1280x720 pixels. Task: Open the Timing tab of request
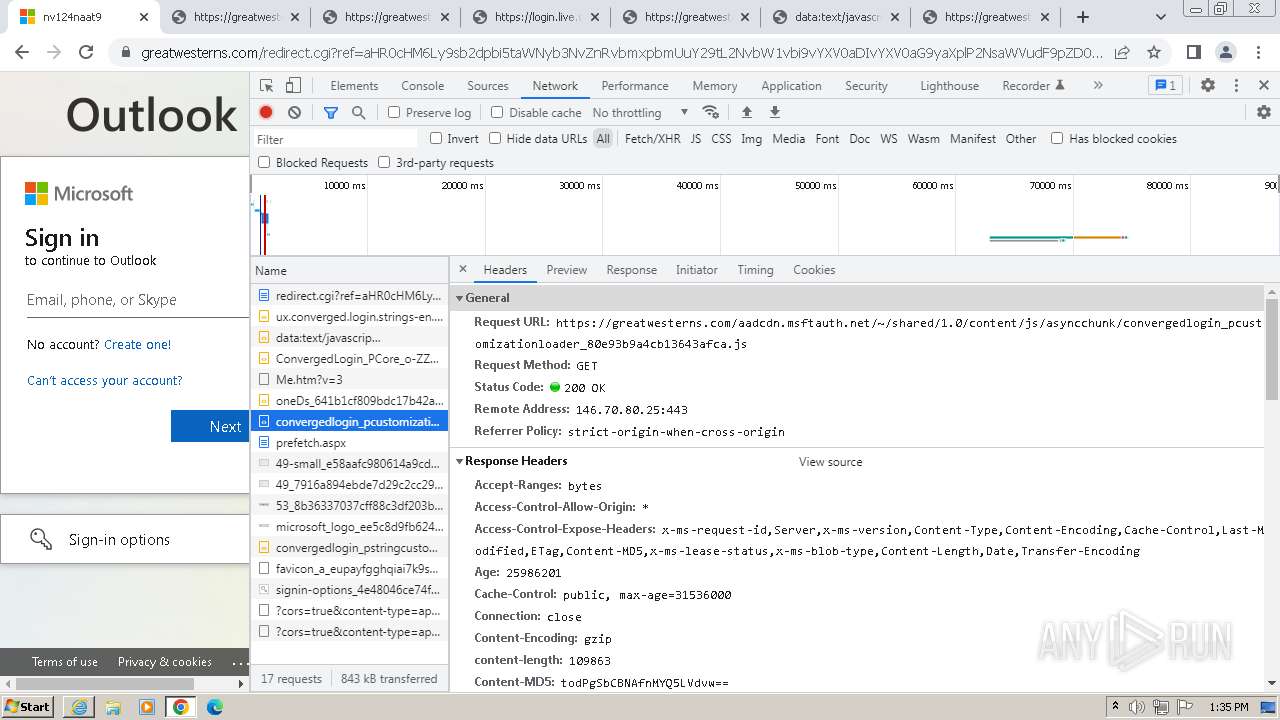(755, 270)
